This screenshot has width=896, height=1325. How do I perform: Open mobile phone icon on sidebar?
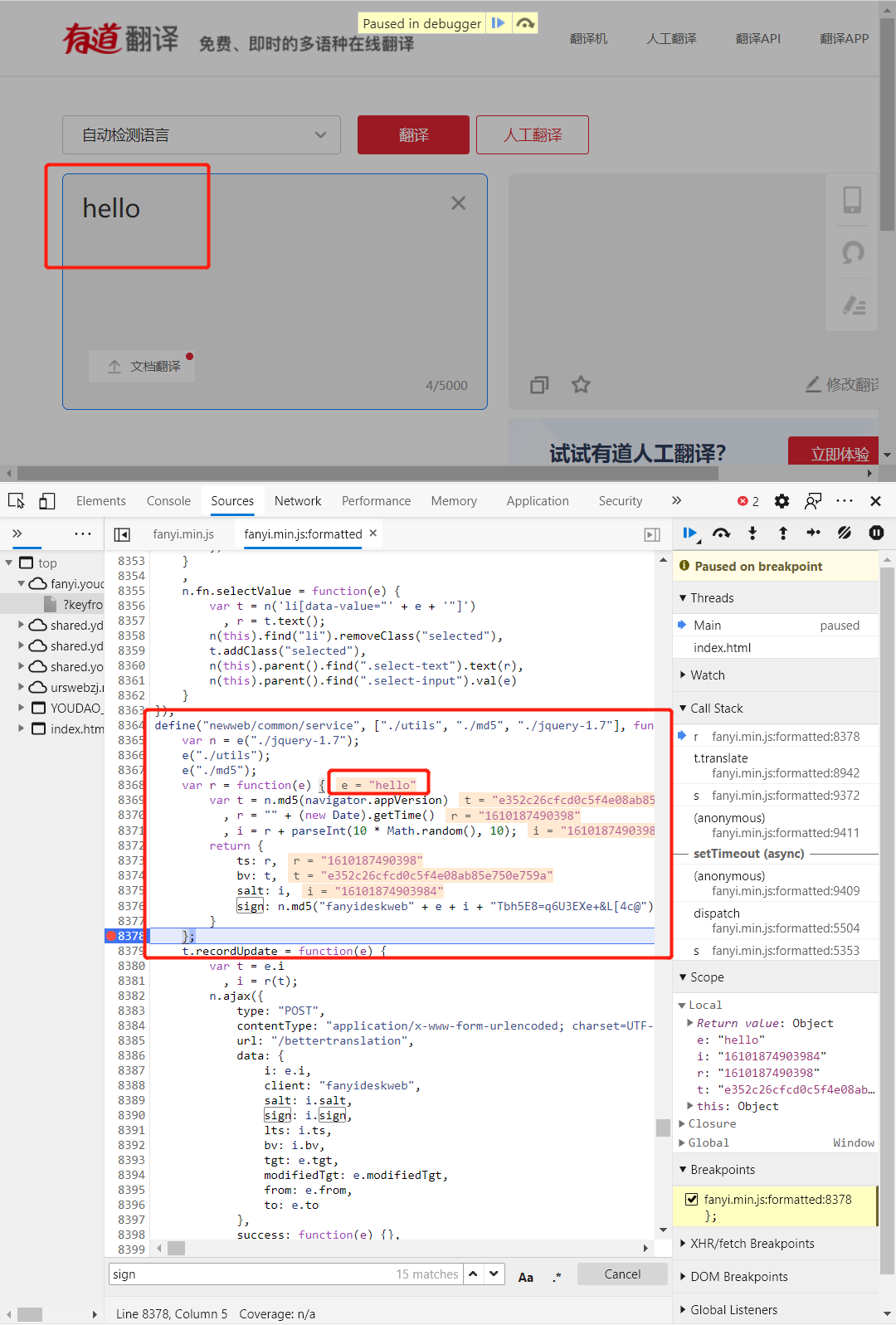point(852,200)
